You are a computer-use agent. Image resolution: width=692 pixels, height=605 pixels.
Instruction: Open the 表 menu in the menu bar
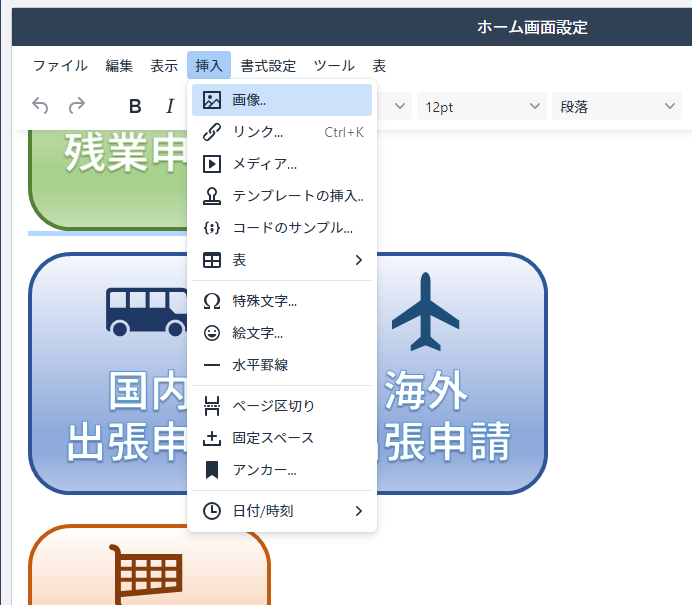[x=379, y=66]
